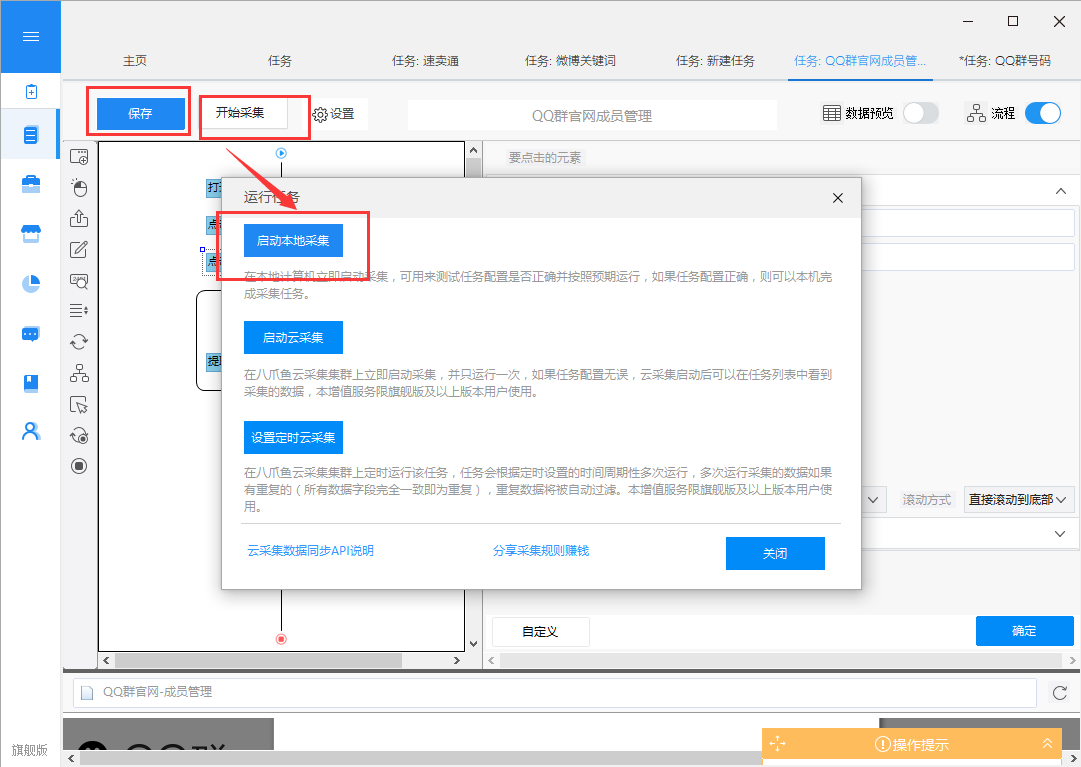Open the hamburger menu in the sidebar
Viewport: 1081px width, 767px height.
click(x=30, y=37)
